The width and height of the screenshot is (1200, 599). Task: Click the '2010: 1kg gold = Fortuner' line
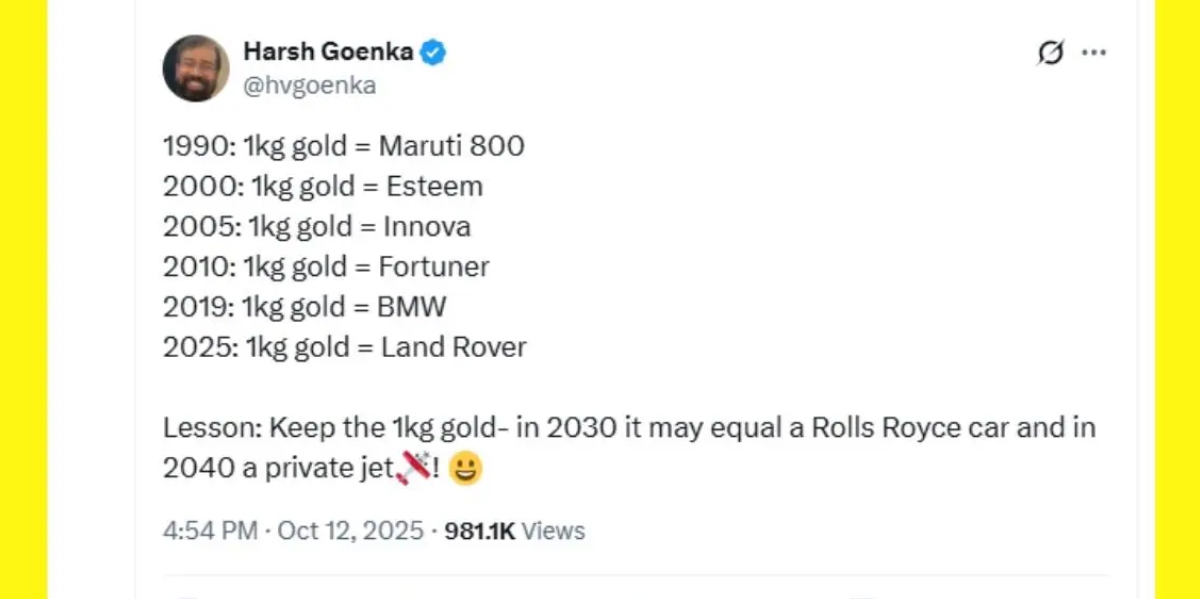[326, 267]
